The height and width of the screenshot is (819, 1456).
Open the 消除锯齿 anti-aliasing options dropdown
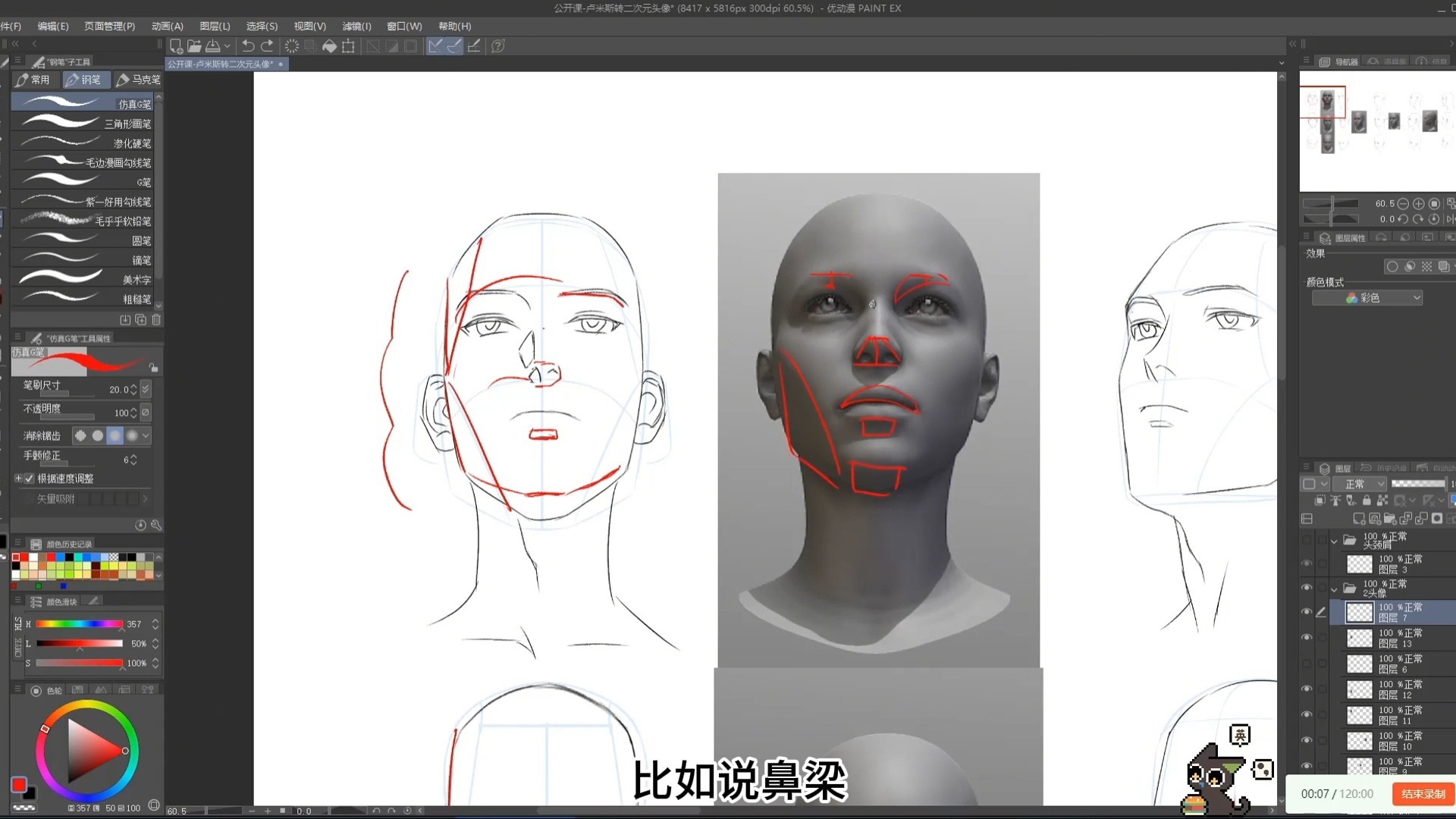click(146, 435)
